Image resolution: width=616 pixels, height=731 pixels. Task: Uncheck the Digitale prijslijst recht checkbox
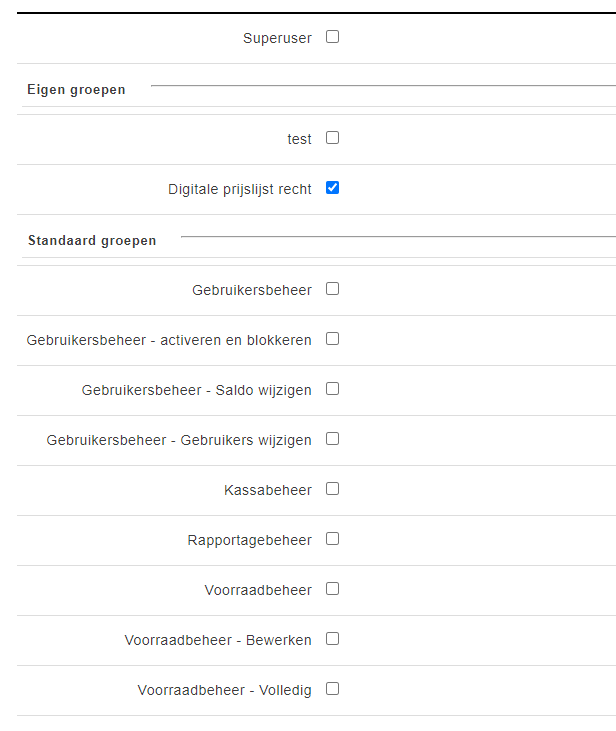(333, 188)
